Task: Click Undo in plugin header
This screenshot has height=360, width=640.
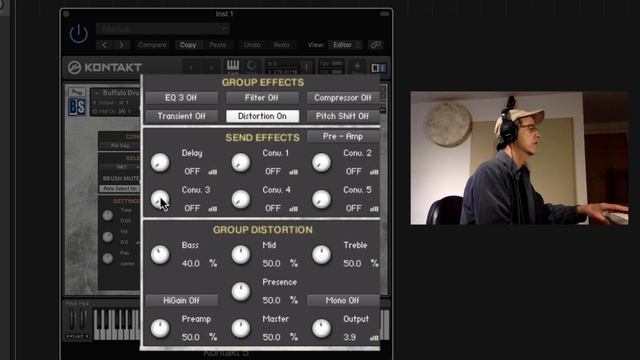Action: tap(252, 45)
